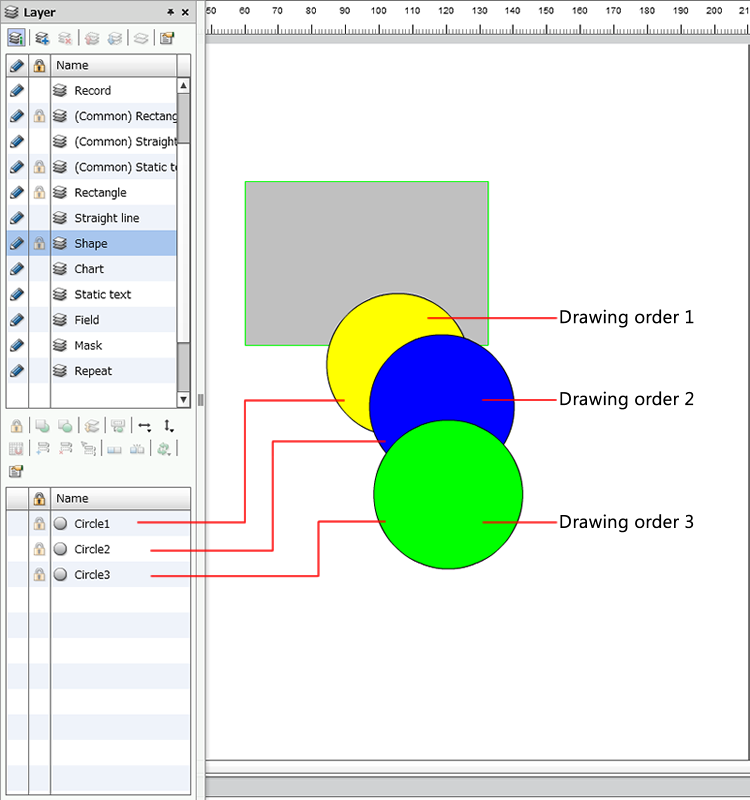The image size is (750, 800).
Task: Toggle edit pencil for Chart layer
Action: (17, 269)
